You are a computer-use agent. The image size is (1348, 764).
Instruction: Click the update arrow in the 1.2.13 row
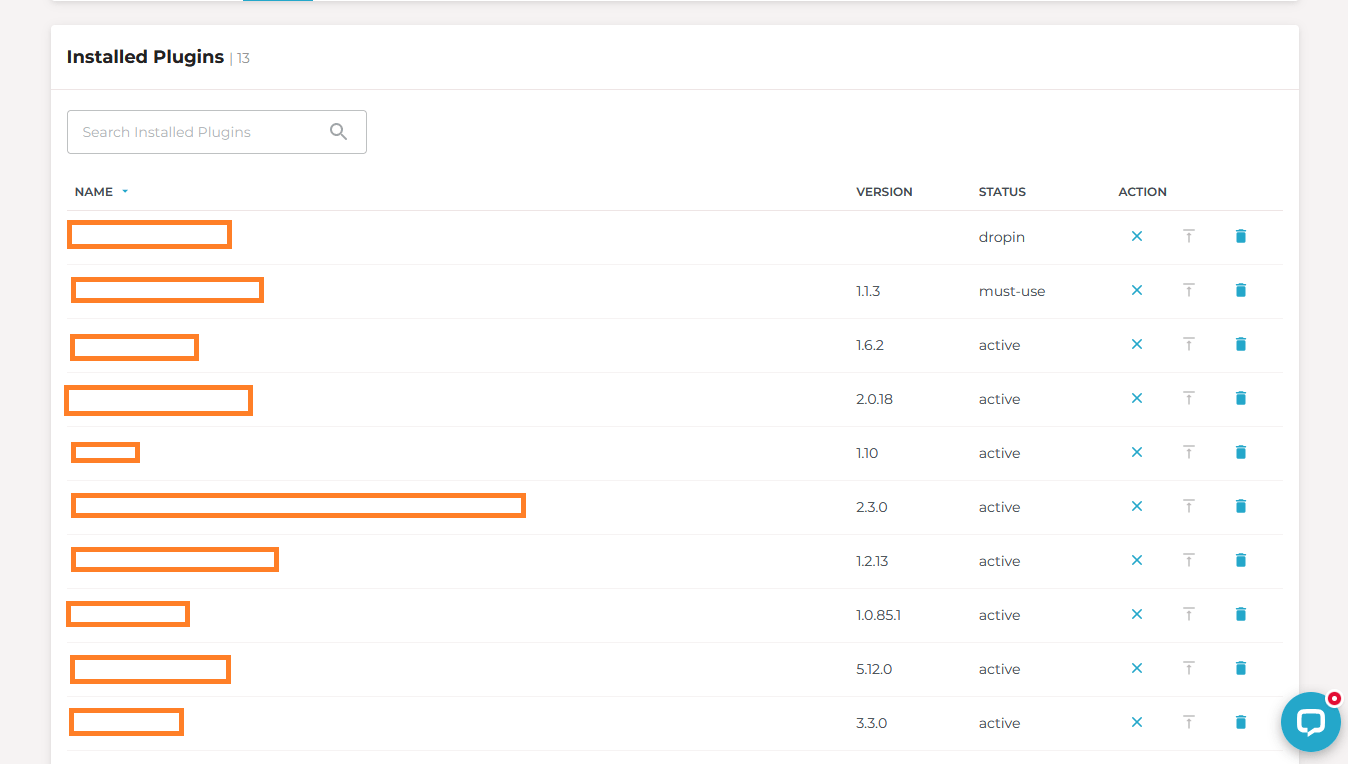tap(1189, 560)
